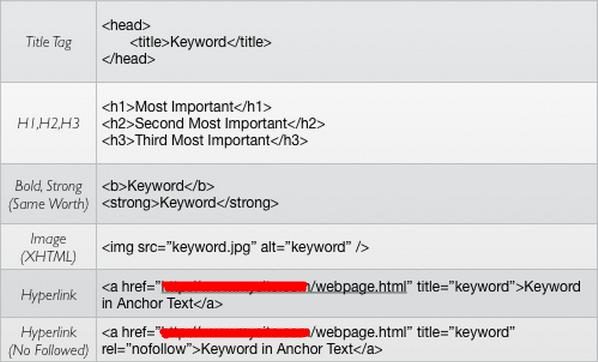Screen dimensions: 598x362
Task: Click the Hyperlink (No Followed) label
Action: click(48, 341)
